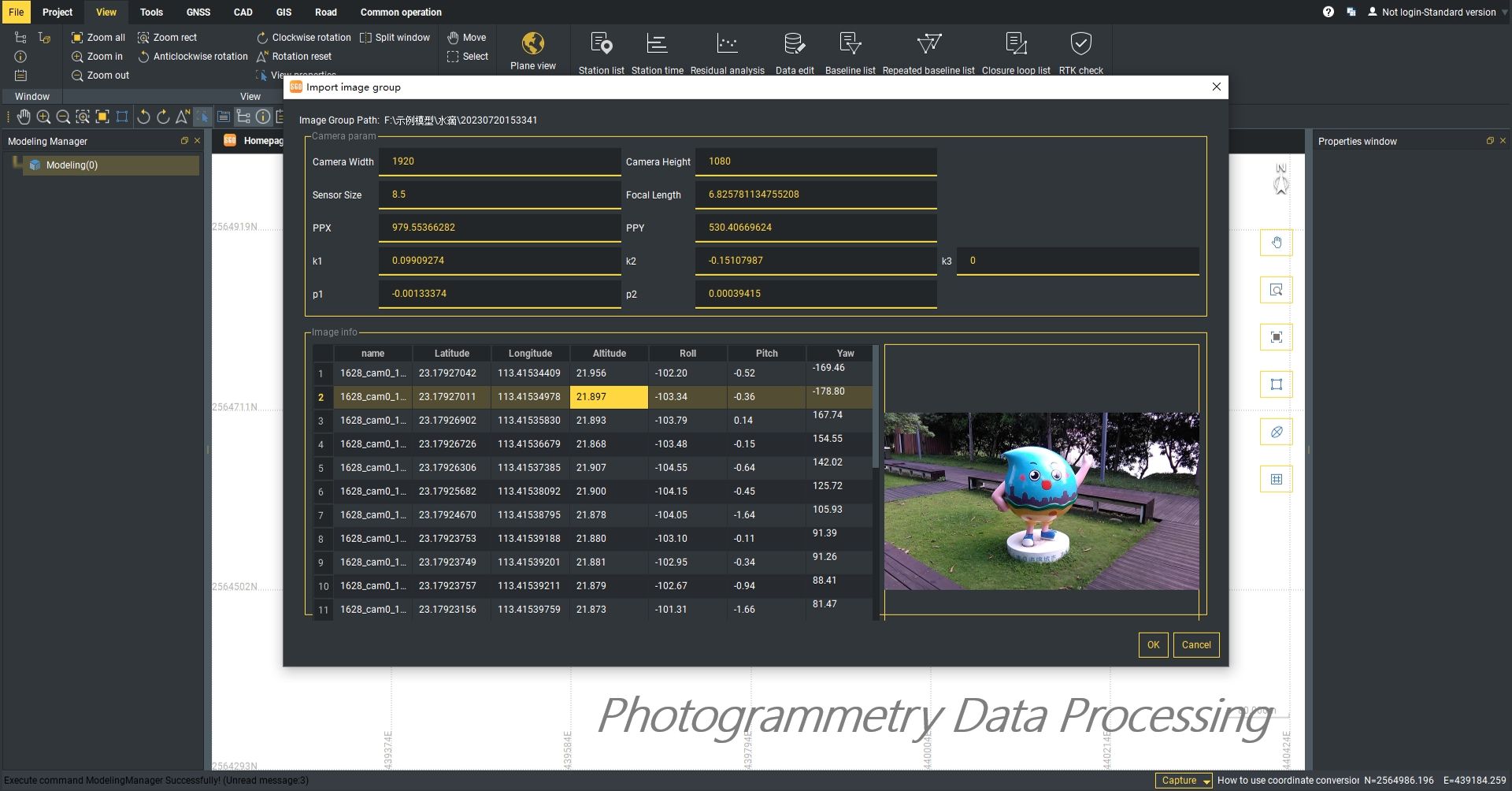The width and height of the screenshot is (1512, 791).
Task: Float the Properties window panel
Action: coord(1490,141)
